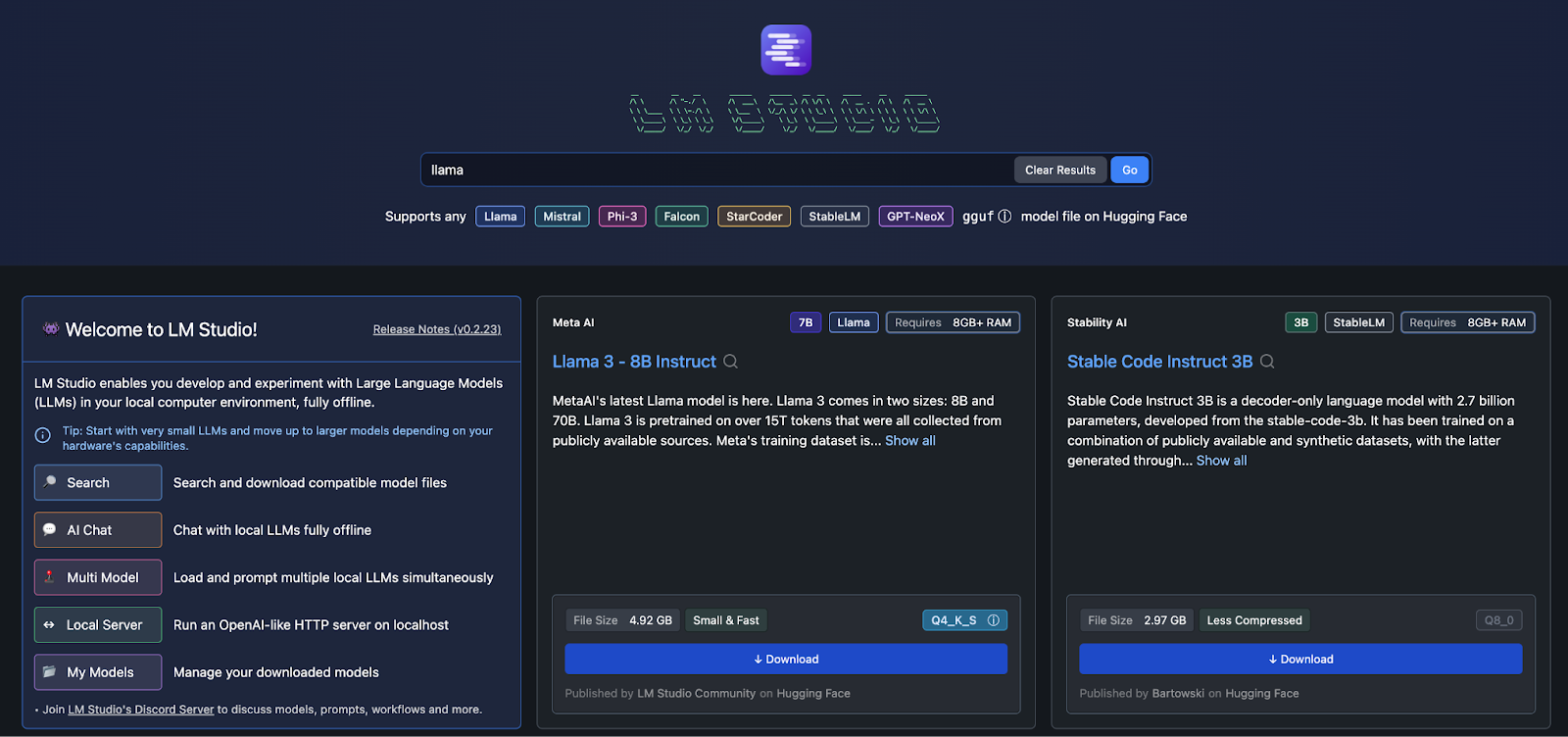Open the Release Notes (v0.2.23) link
The image size is (1568, 737).
pos(437,329)
